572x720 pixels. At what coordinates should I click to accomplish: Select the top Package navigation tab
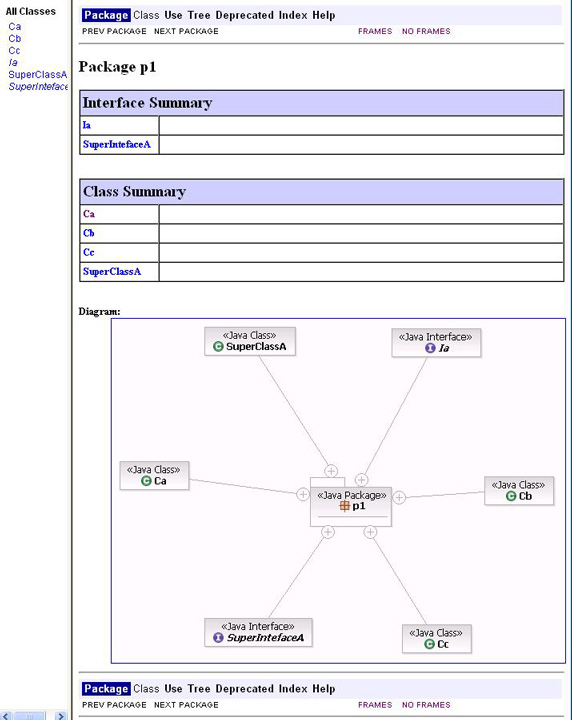click(x=106, y=15)
